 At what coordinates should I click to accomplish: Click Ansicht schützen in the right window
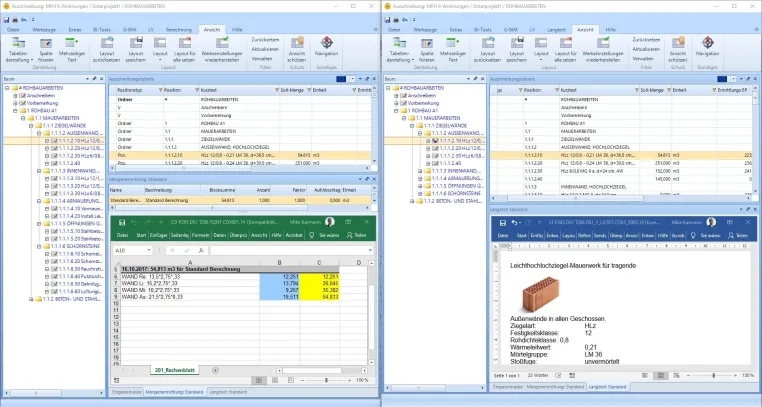677,50
